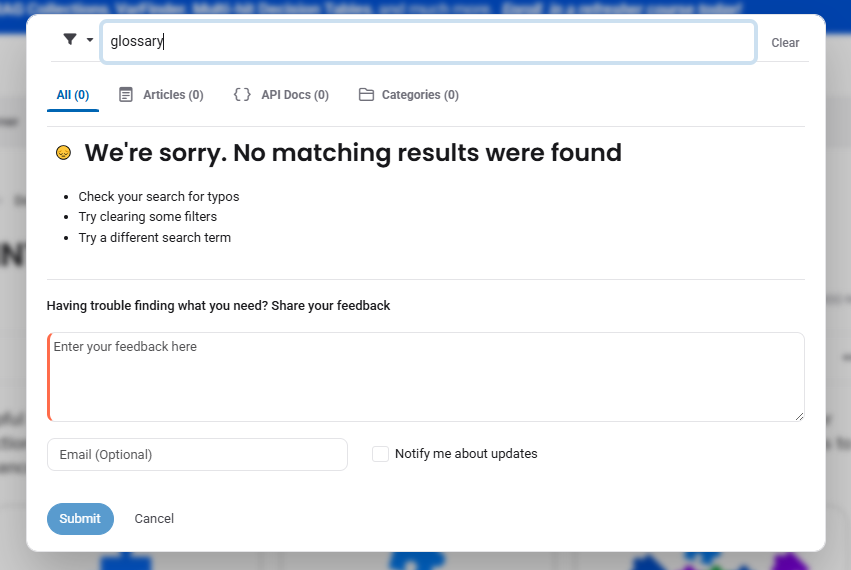Open the Categories (0) tab
851x570 pixels.
(409, 95)
